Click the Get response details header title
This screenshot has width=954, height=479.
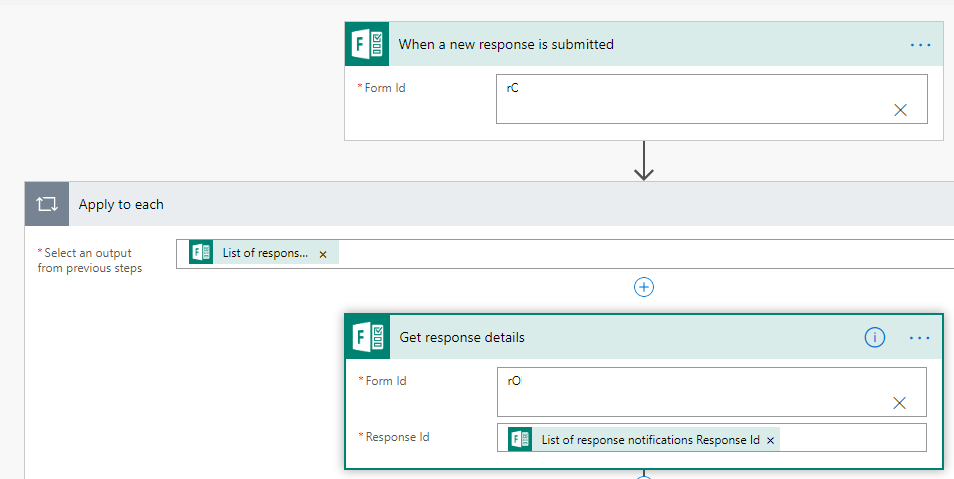pos(462,337)
